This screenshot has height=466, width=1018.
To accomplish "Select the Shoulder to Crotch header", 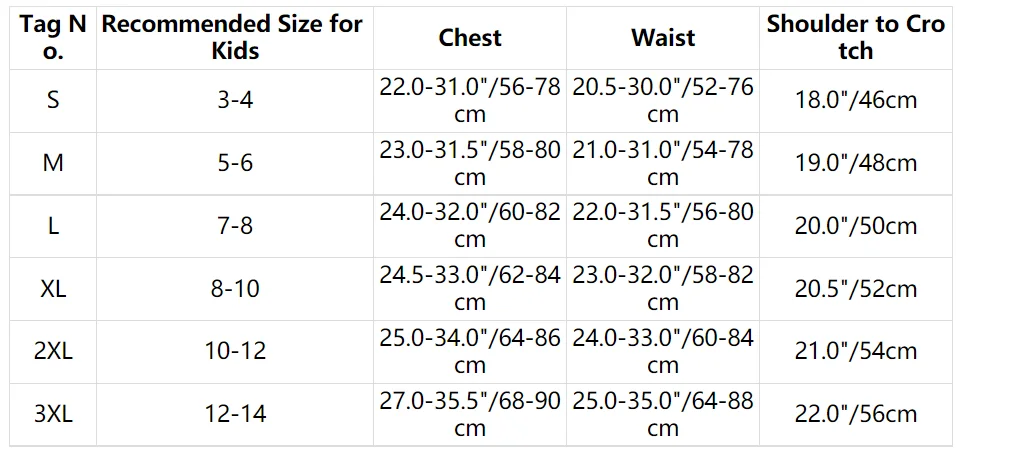I will [x=856, y=38].
